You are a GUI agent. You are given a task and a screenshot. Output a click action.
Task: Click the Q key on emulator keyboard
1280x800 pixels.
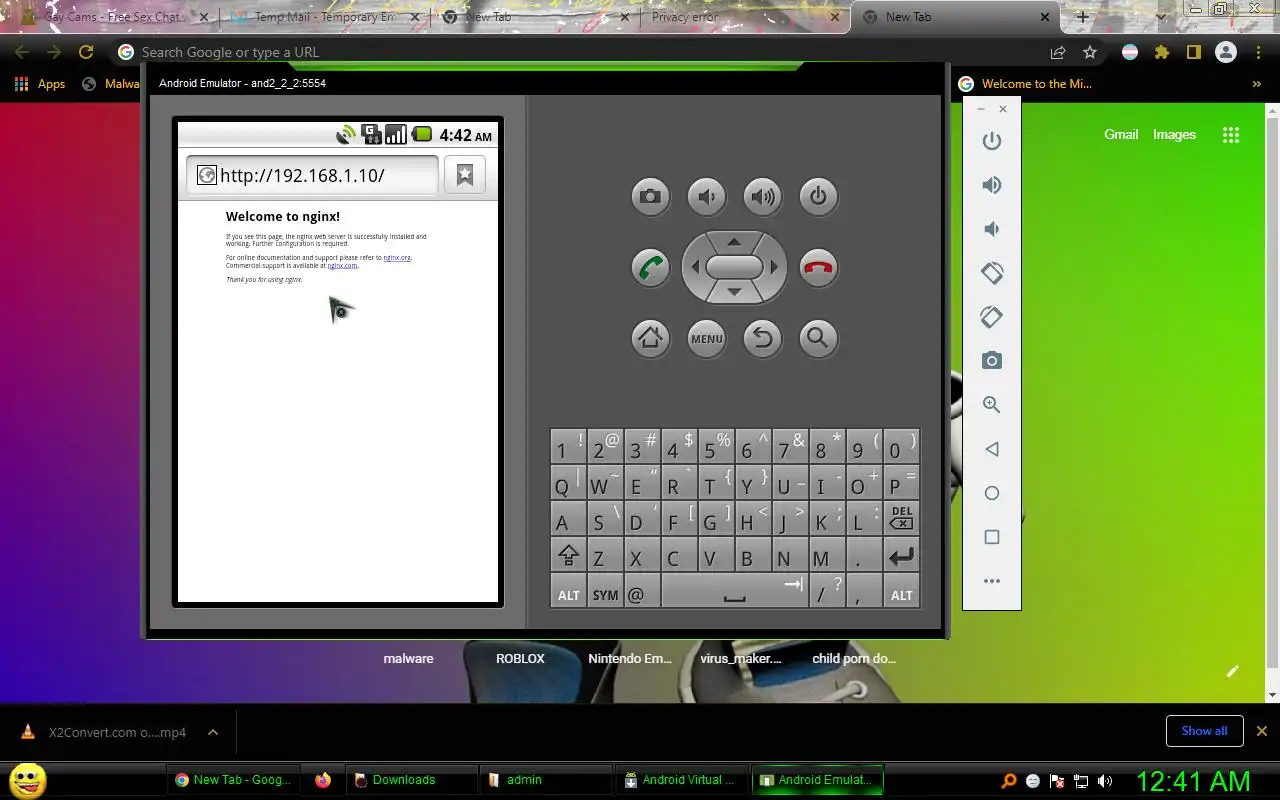568,482
